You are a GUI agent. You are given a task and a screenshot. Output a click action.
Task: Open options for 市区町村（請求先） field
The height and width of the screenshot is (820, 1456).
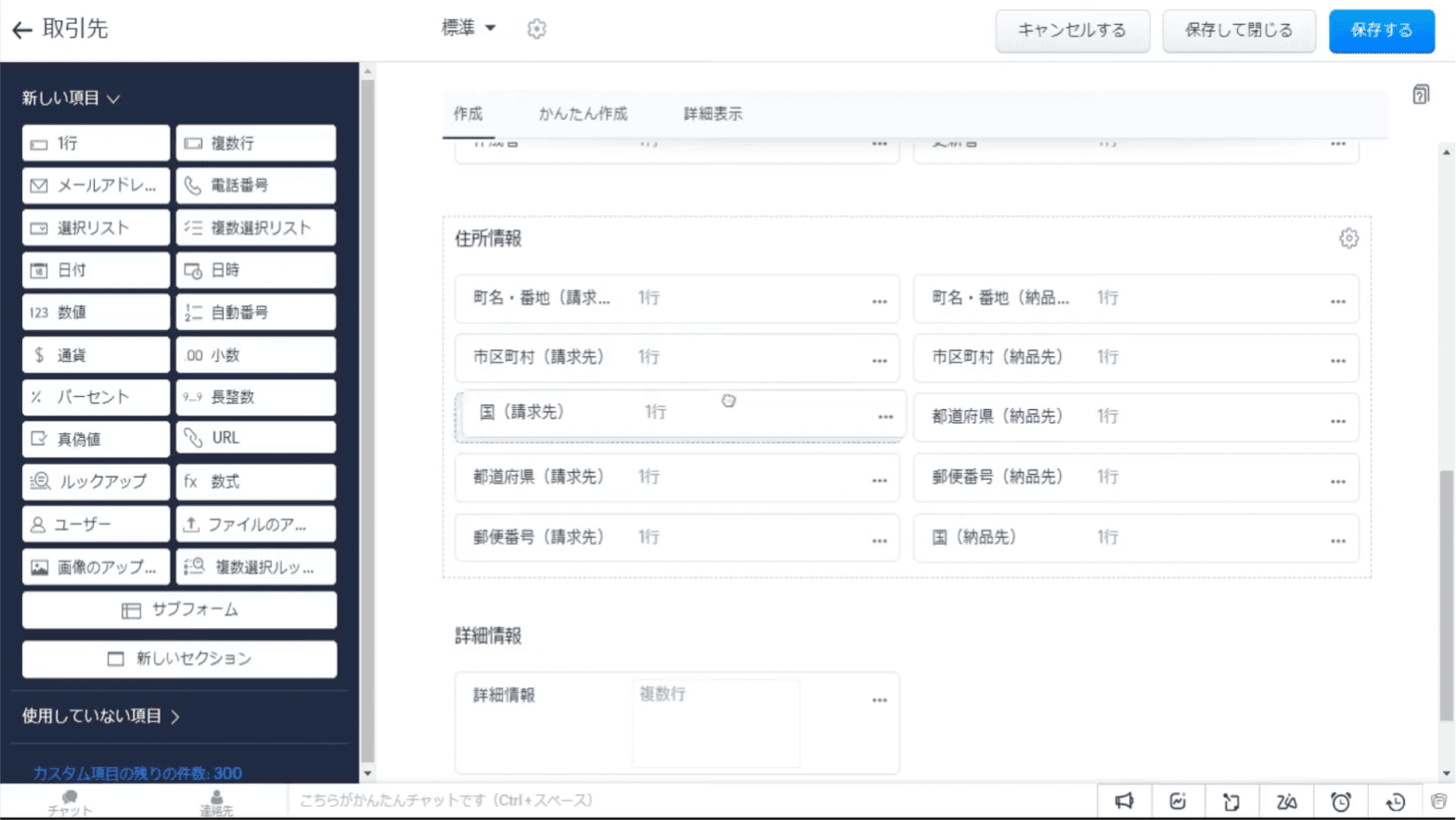880,360
